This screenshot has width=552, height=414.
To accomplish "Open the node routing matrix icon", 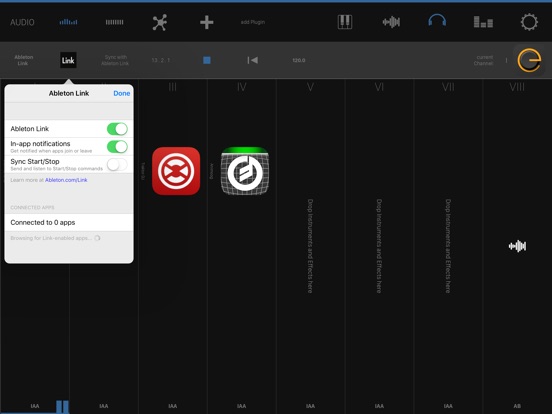I will [x=160, y=23].
